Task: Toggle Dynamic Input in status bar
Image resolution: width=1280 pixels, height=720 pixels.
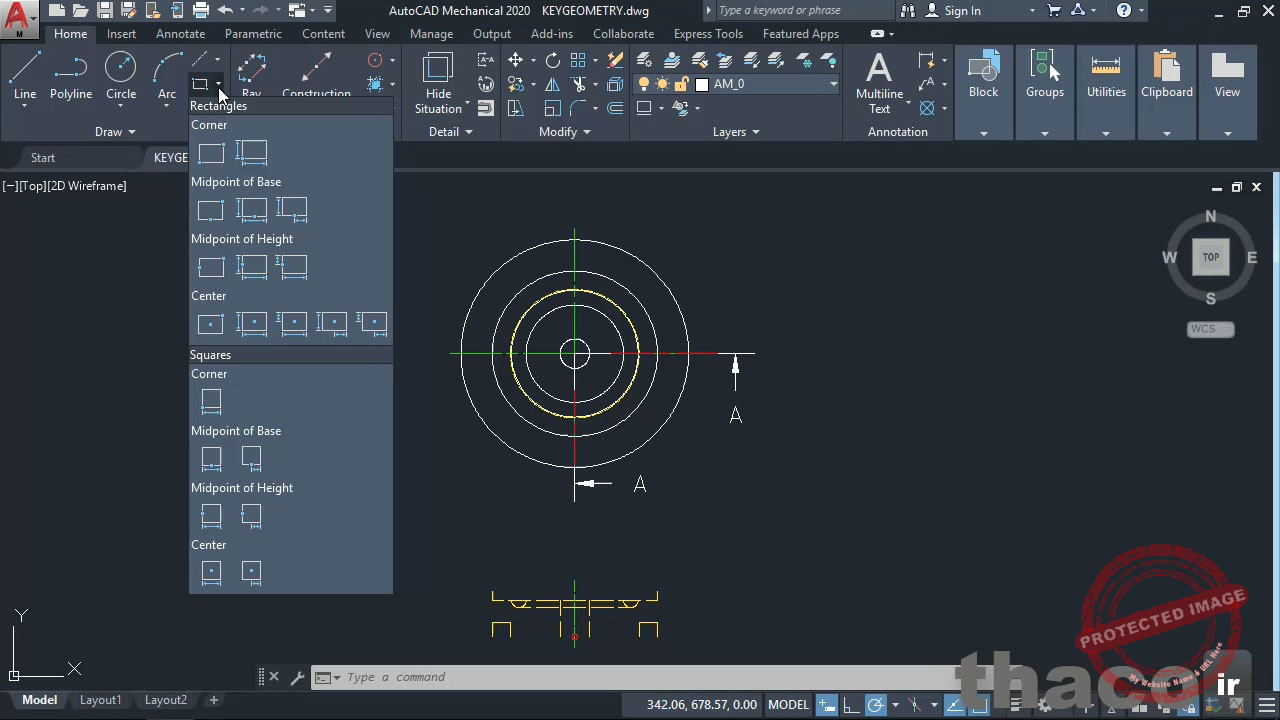Action: pyautogui.click(x=827, y=705)
